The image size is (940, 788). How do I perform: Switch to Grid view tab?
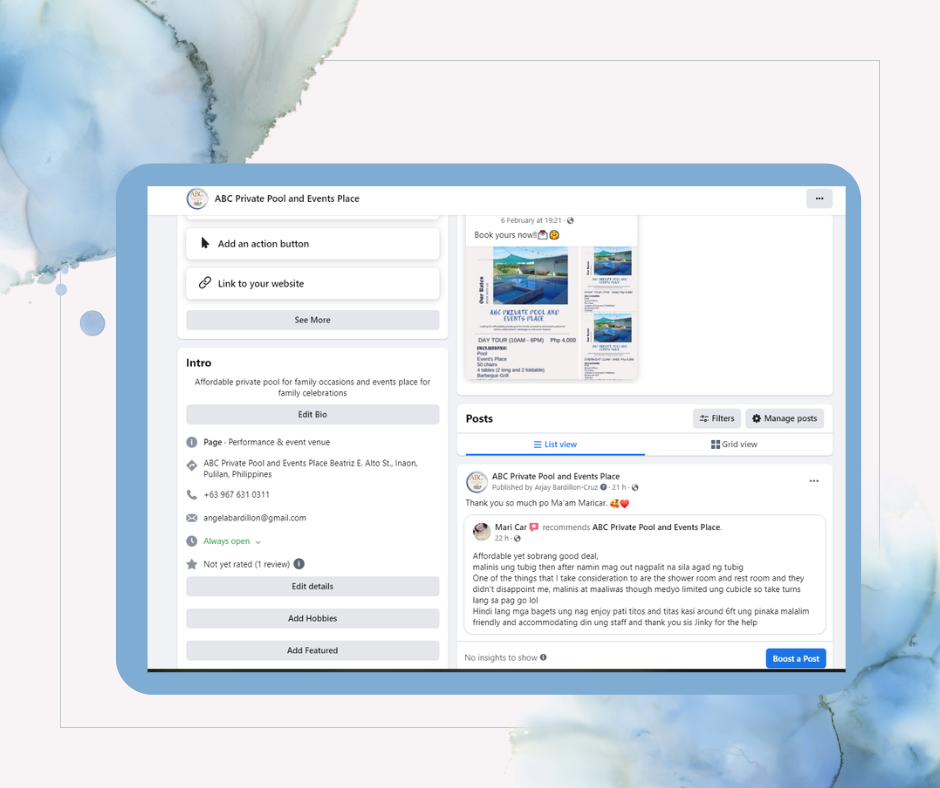(x=734, y=444)
